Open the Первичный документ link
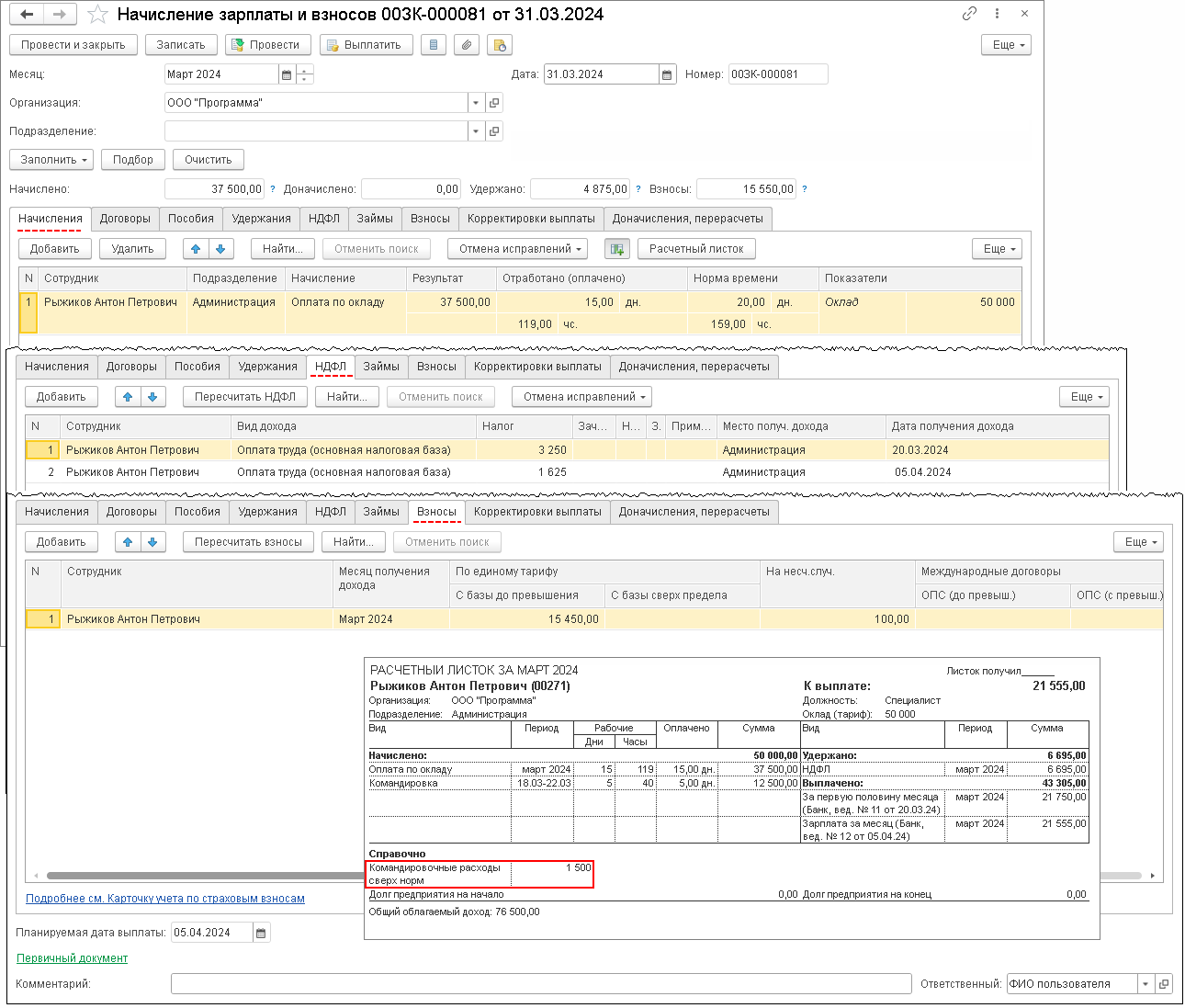Image resolution: width=1185 pixels, height=1008 pixels. (x=72, y=958)
